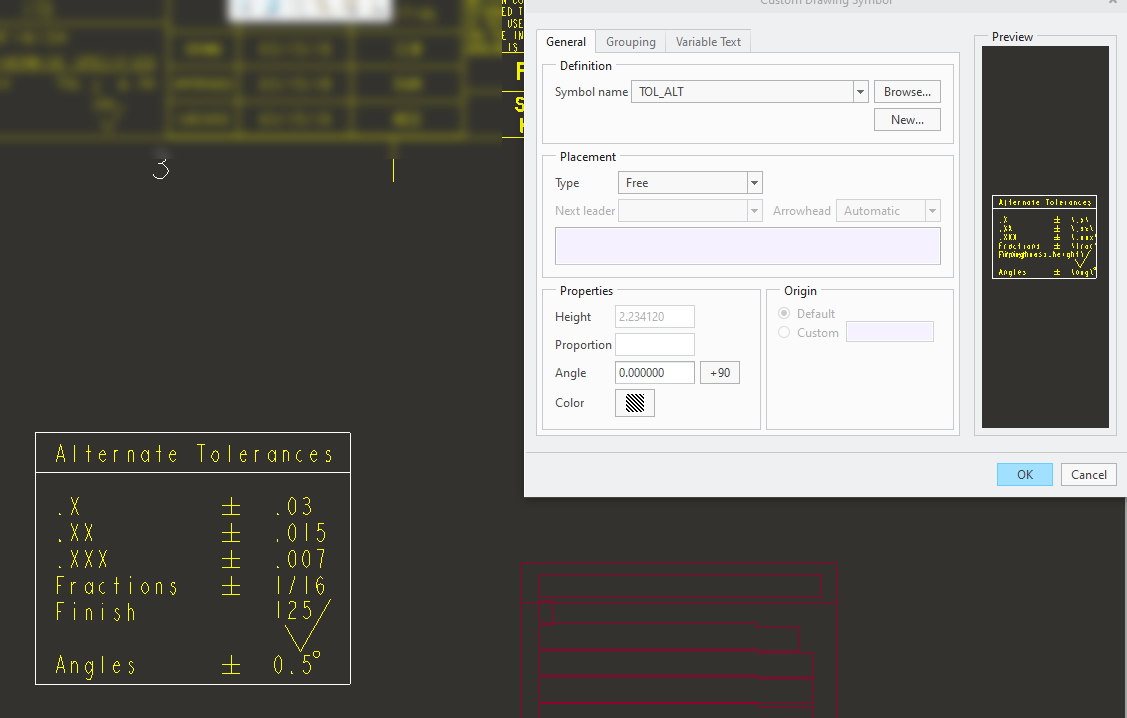Click the Alternate Tolerances symbol preview
This screenshot has width=1127, height=718.
pos(1044,237)
